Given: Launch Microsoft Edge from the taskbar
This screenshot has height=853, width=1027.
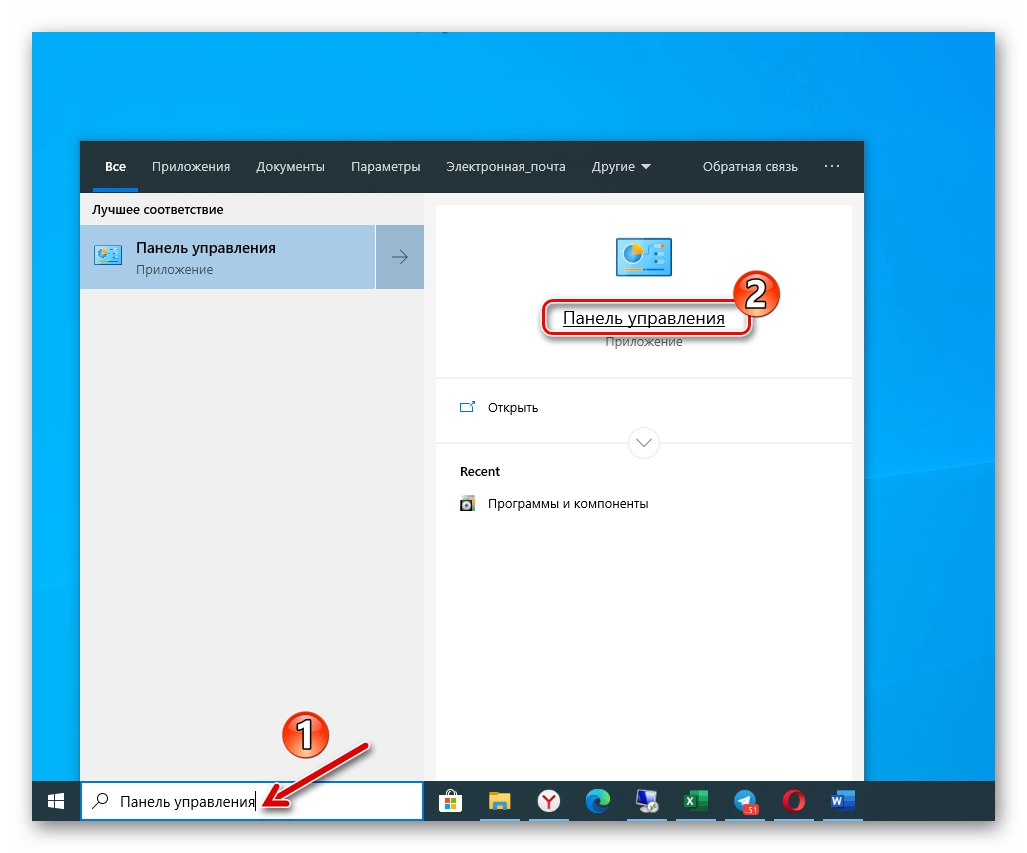Looking at the screenshot, I should pyautogui.click(x=597, y=801).
